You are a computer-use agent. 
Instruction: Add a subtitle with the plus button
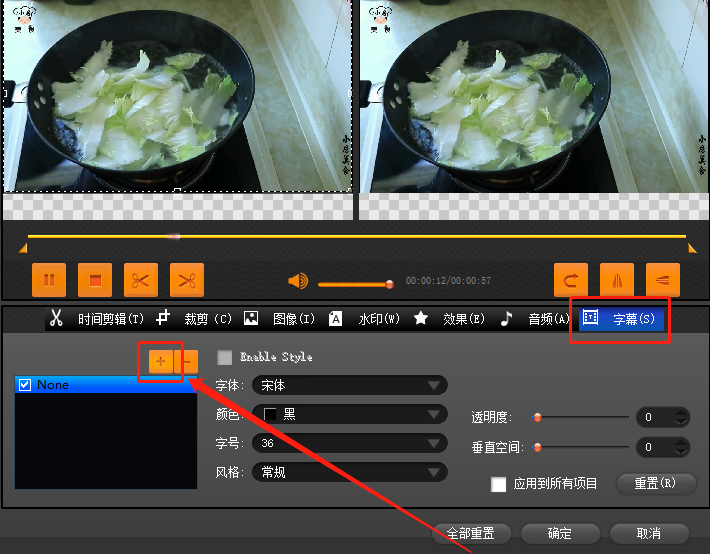(161, 361)
